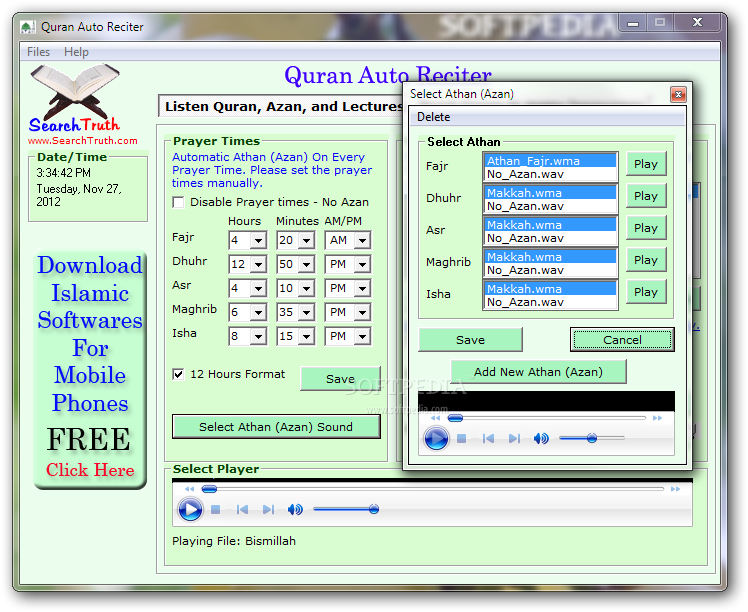The height and width of the screenshot is (612, 748).
Task: Open Isha hours dropdown
Action: (258, 336)
